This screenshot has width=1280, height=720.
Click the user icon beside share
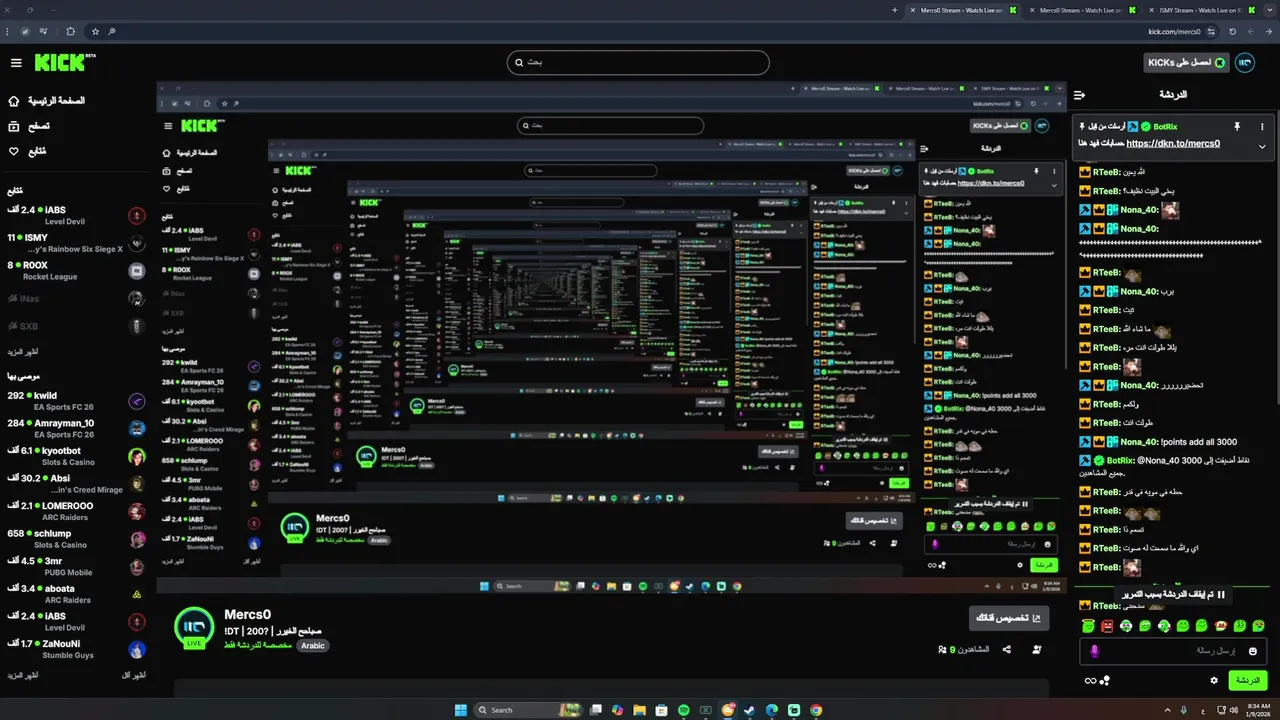[1037, 650]
